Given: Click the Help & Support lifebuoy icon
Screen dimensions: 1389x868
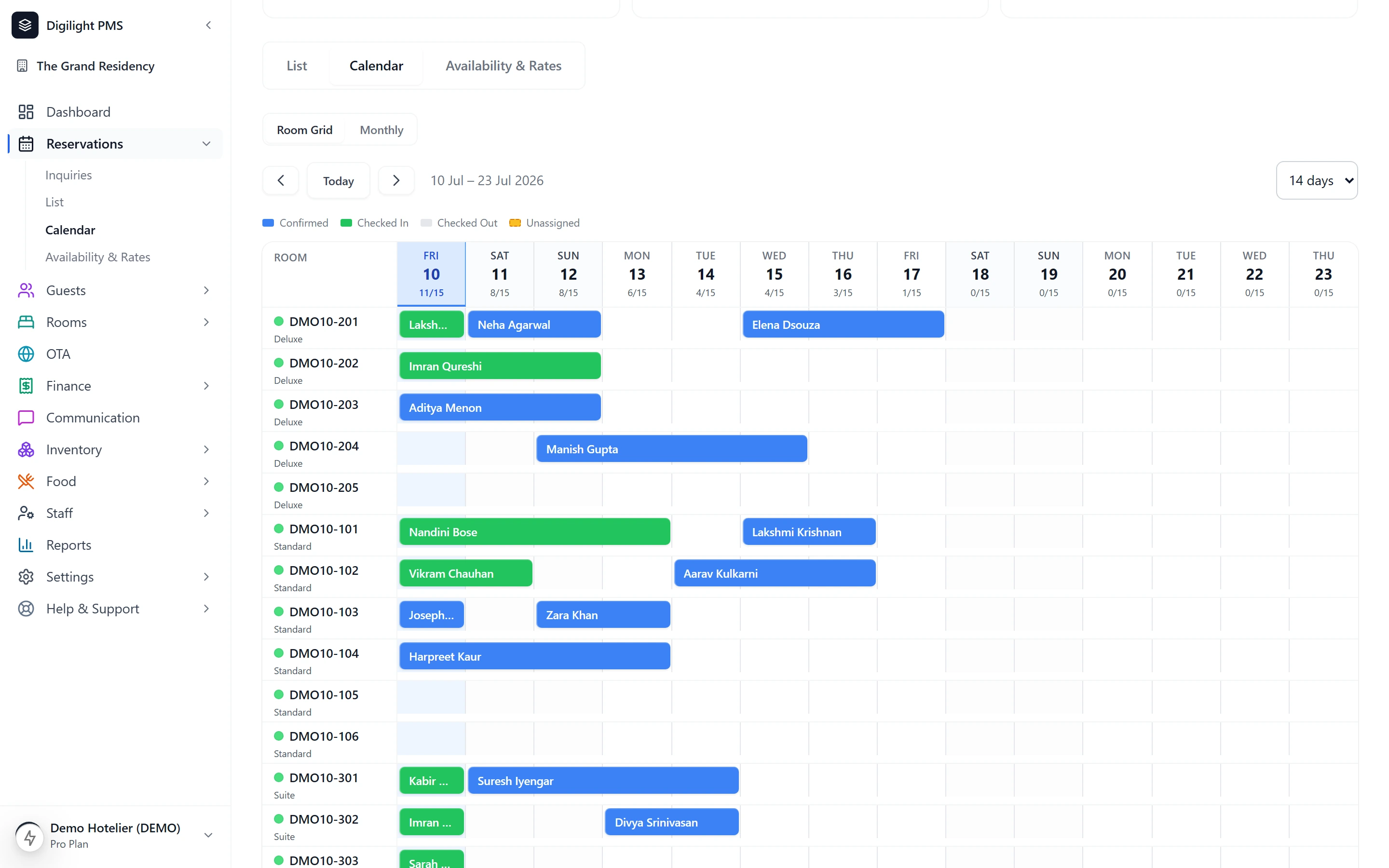Looking at the screenshot, I should [x=26, y=609].
